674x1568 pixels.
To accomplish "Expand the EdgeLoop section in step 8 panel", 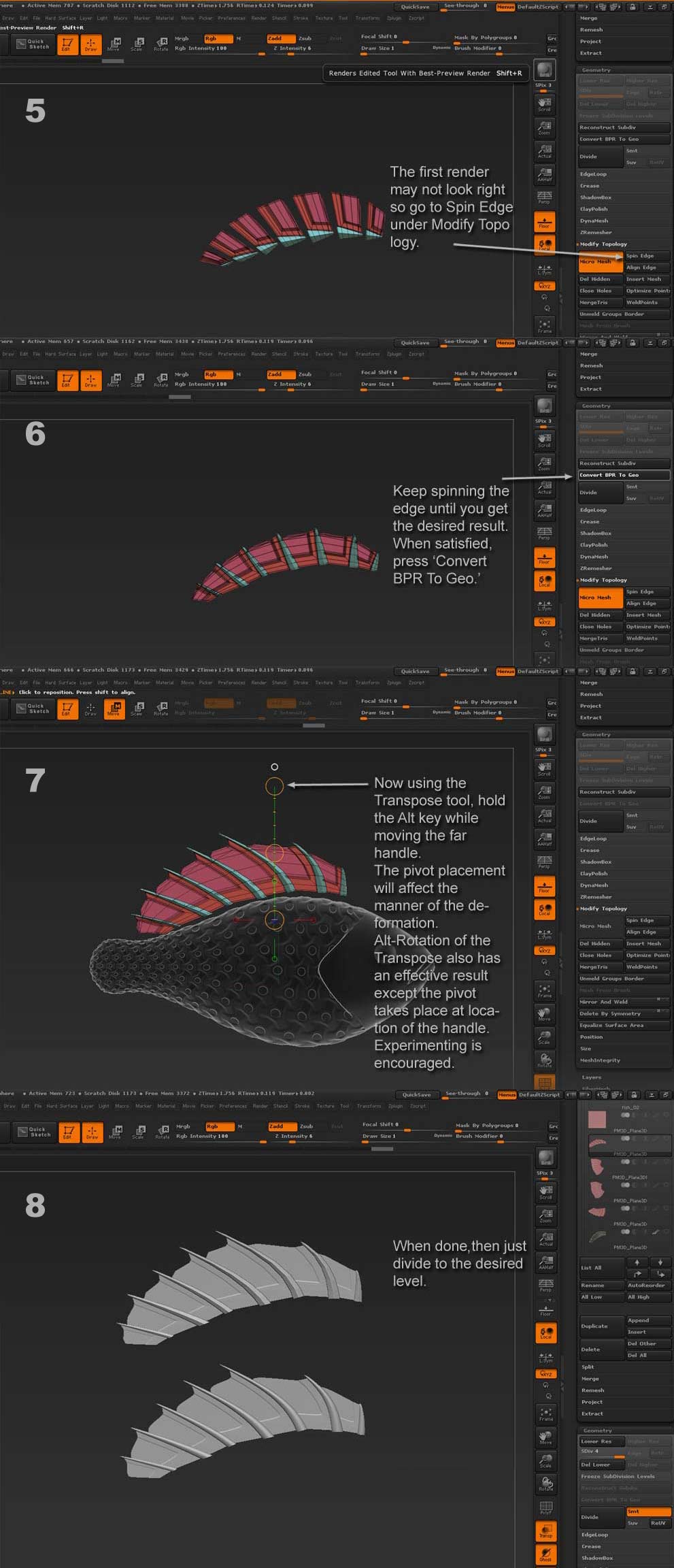I will coord(594,1535).
